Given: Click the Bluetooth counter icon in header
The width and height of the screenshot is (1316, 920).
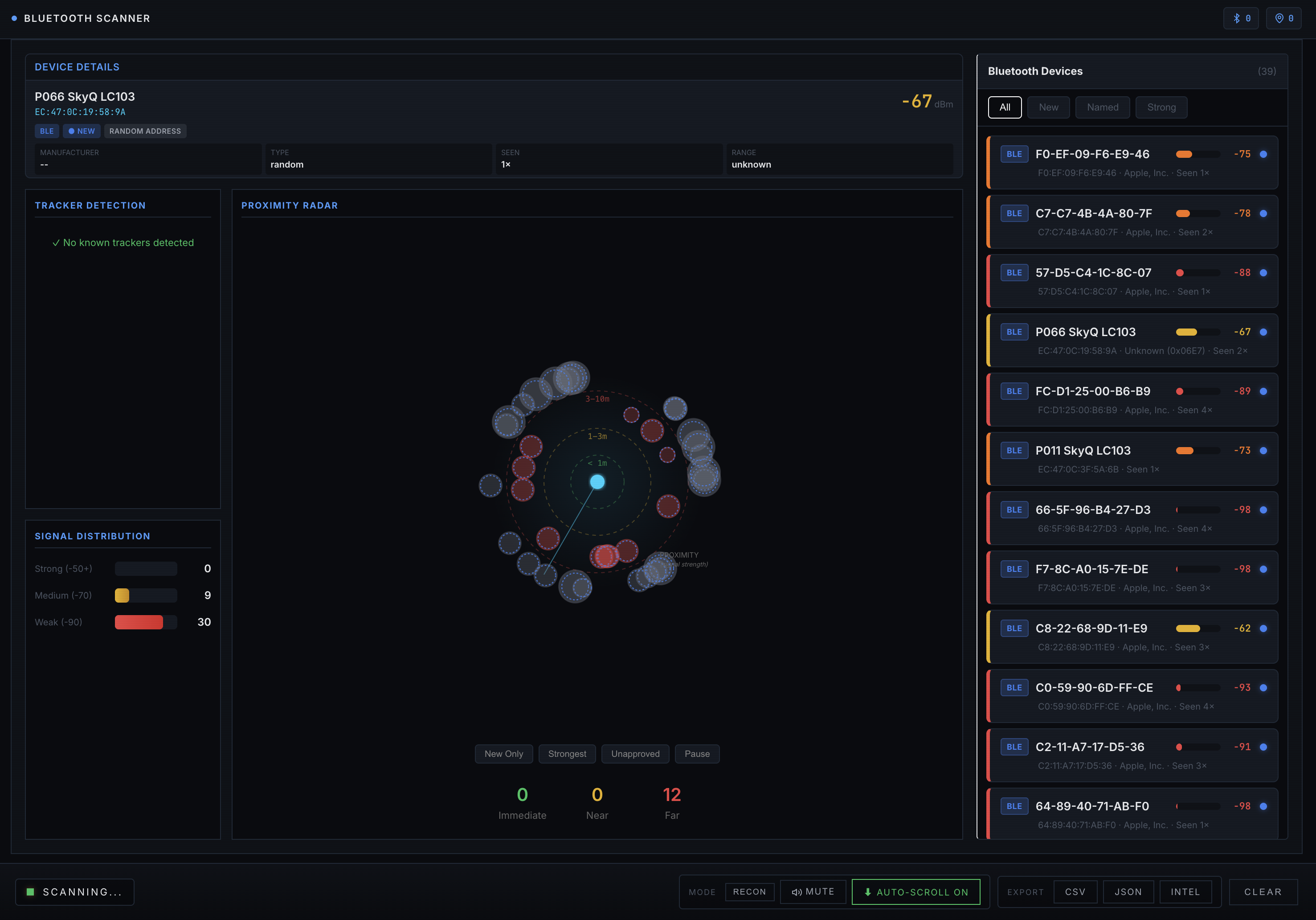Looking at the screenshot, I should 1236,18.
